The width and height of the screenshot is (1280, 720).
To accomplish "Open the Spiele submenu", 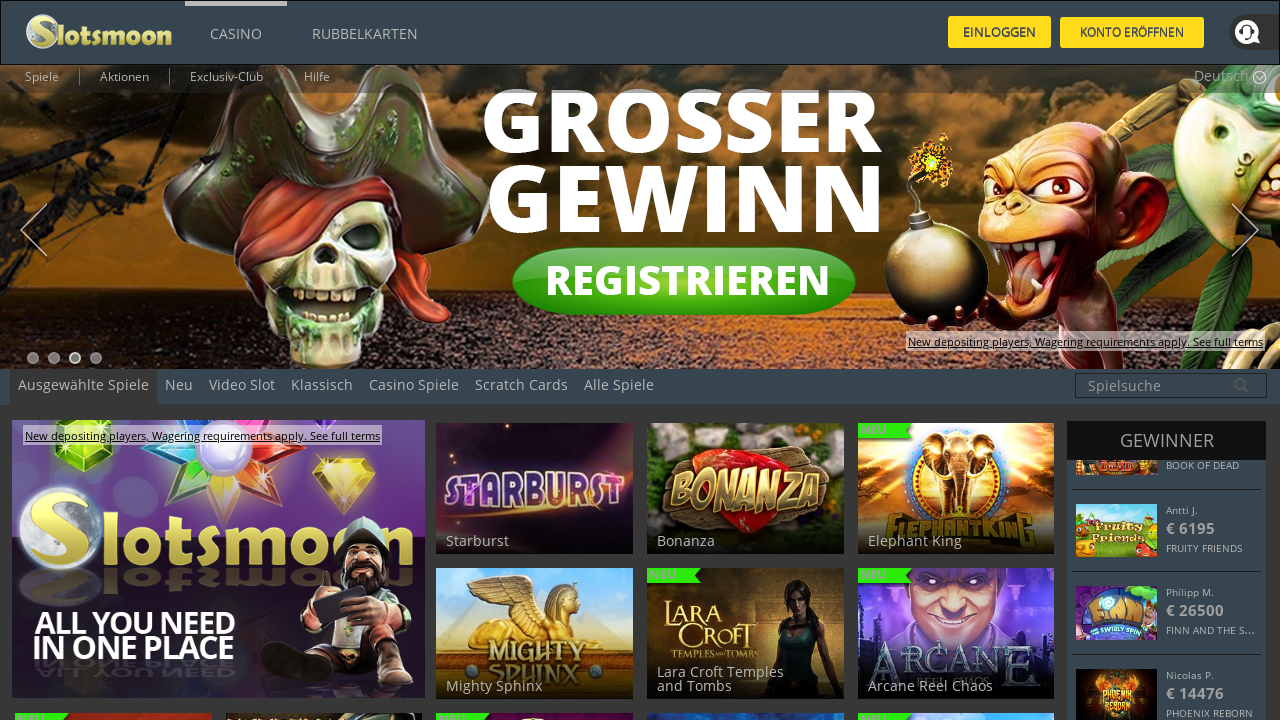I will (x=42, y=77).
